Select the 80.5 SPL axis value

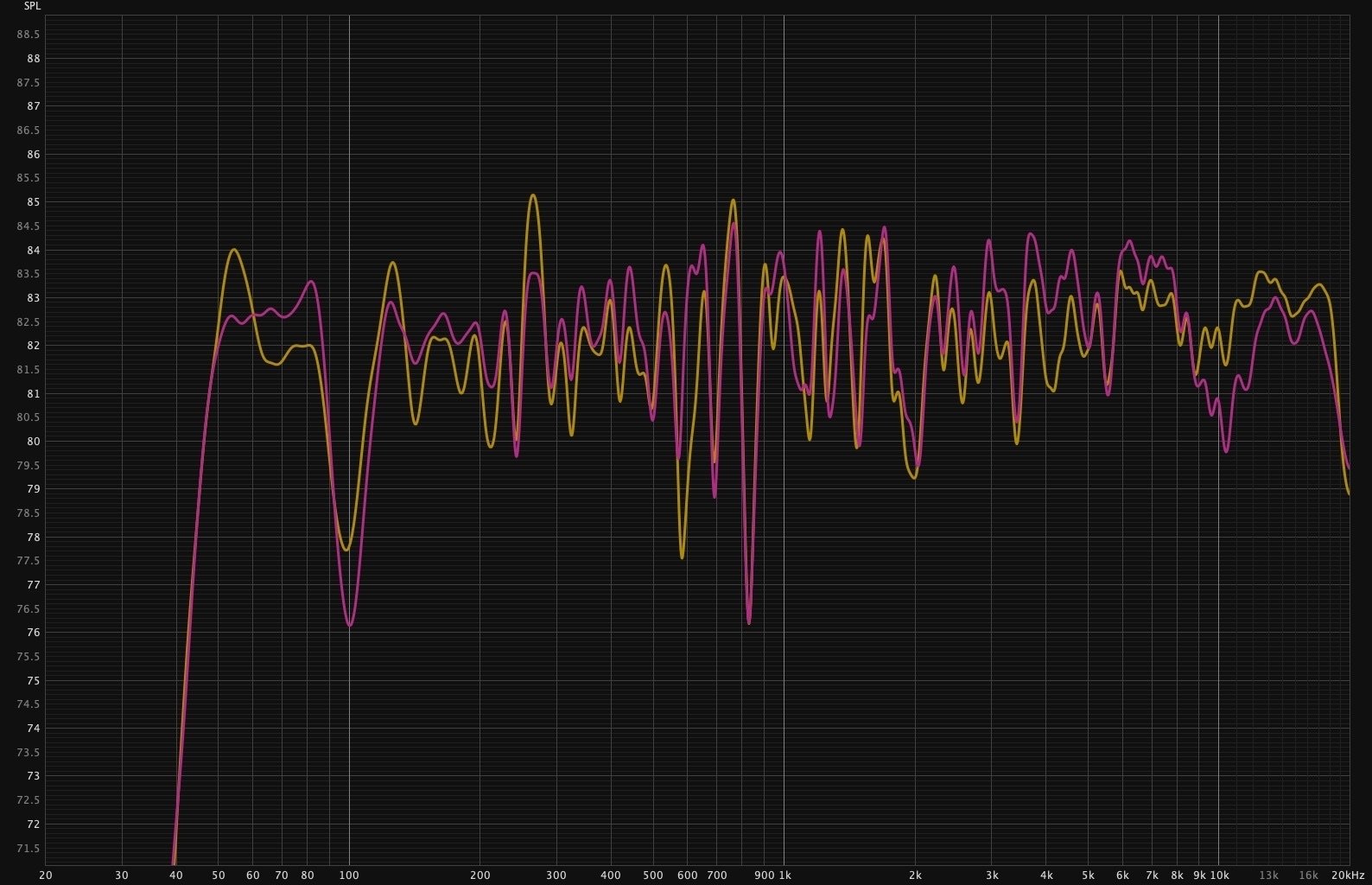29,417
